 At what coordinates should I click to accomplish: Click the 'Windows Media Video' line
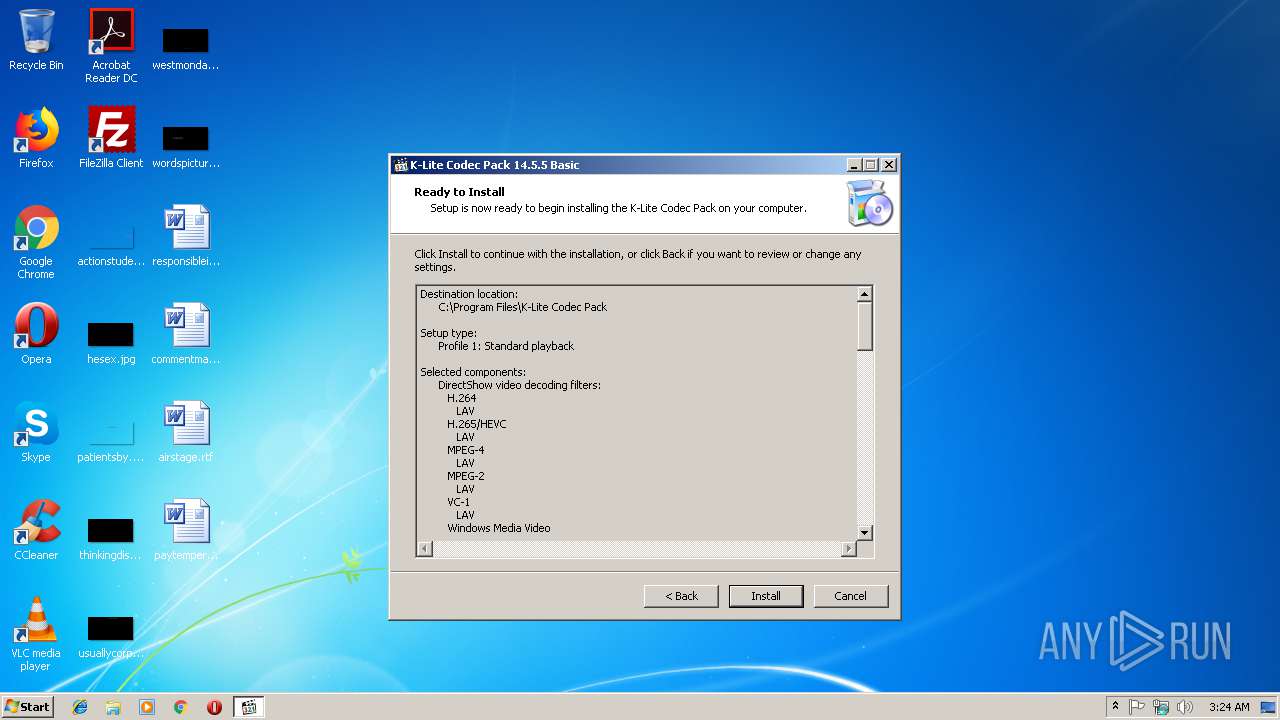[x=499, y=528]
